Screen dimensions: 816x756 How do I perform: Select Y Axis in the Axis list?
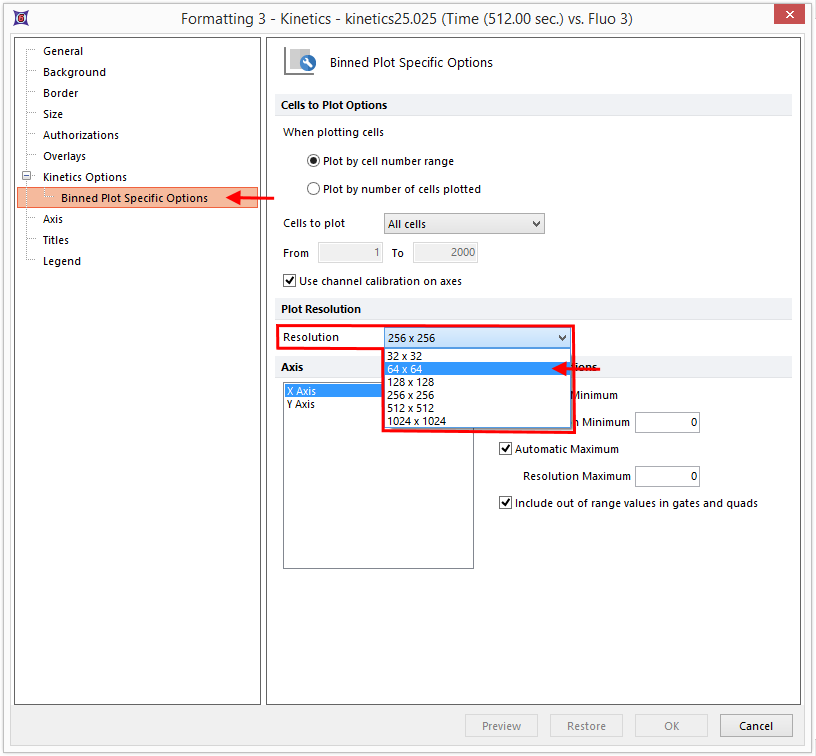pyautogui.click(x=301, y=404)
